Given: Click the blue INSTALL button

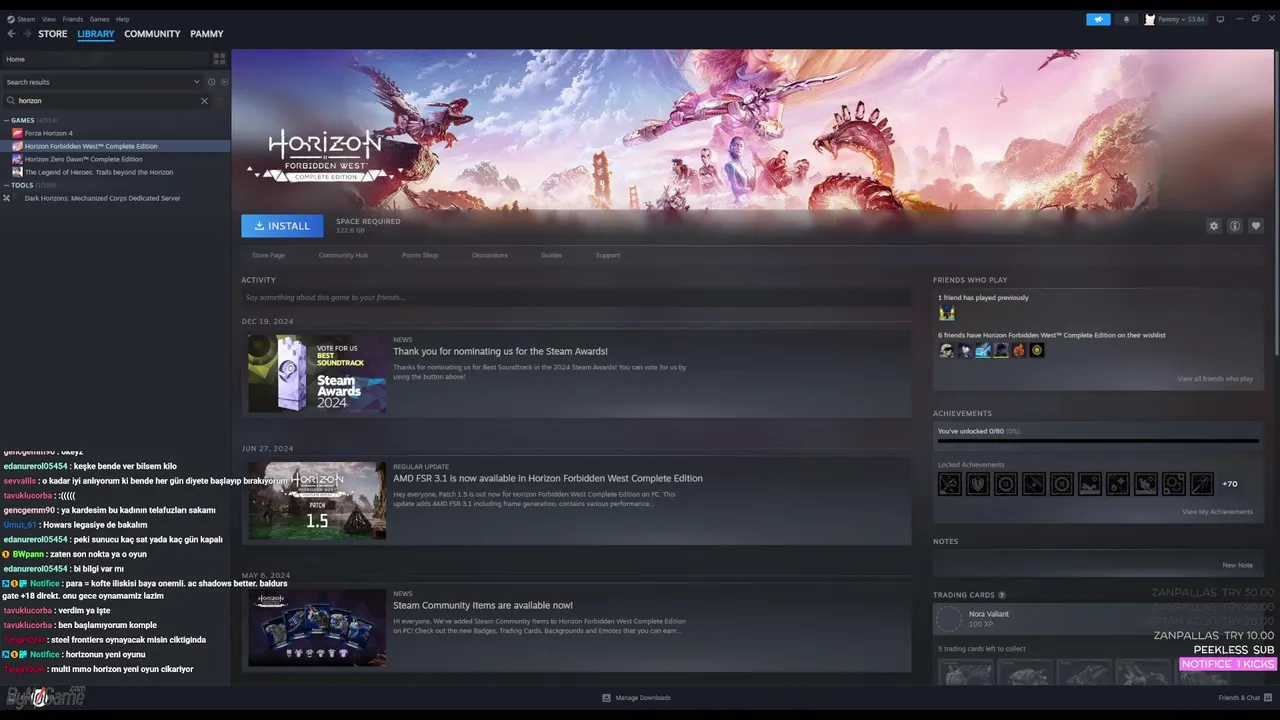Looking at the screenshot, I should click(282, 226).
